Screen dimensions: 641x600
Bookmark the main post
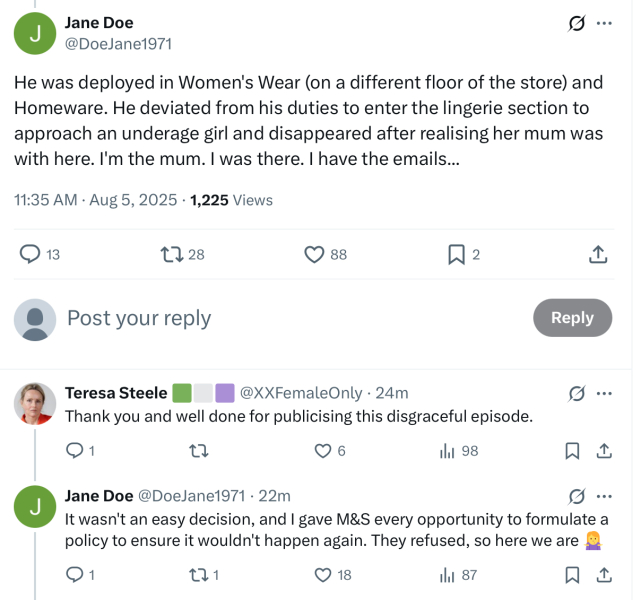[x=456, y=254]
